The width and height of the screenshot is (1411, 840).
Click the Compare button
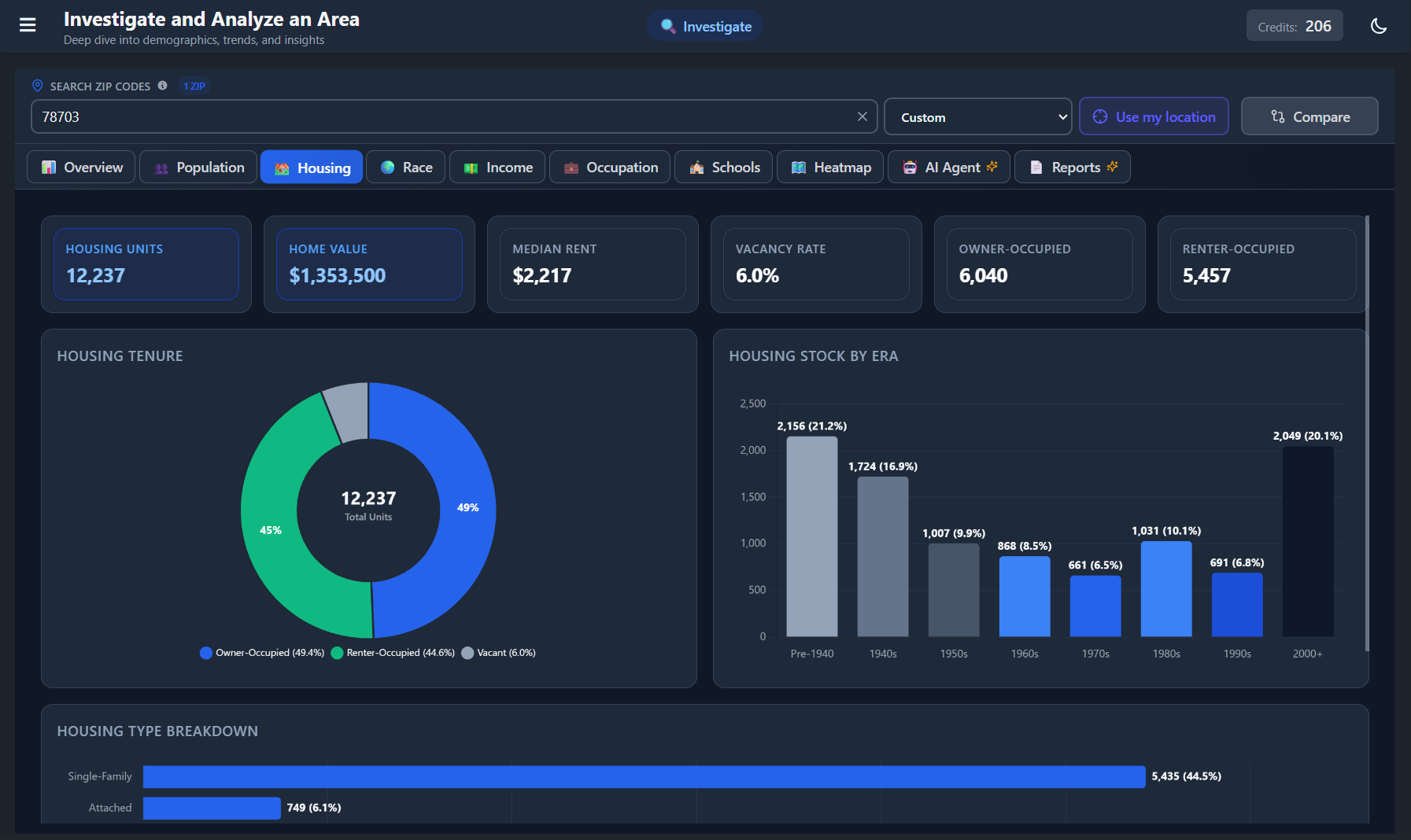tap(1309, 117)
